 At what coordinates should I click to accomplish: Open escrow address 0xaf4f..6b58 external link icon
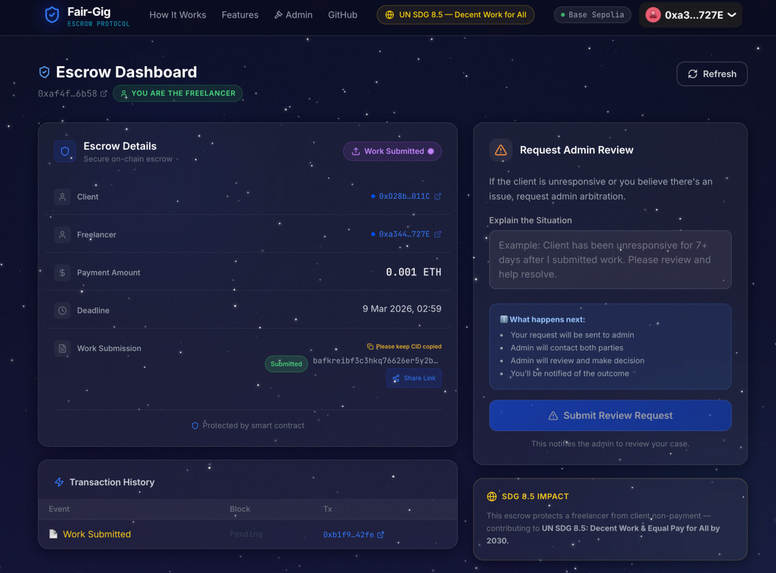pyautogui.click(x=103, y=94)
